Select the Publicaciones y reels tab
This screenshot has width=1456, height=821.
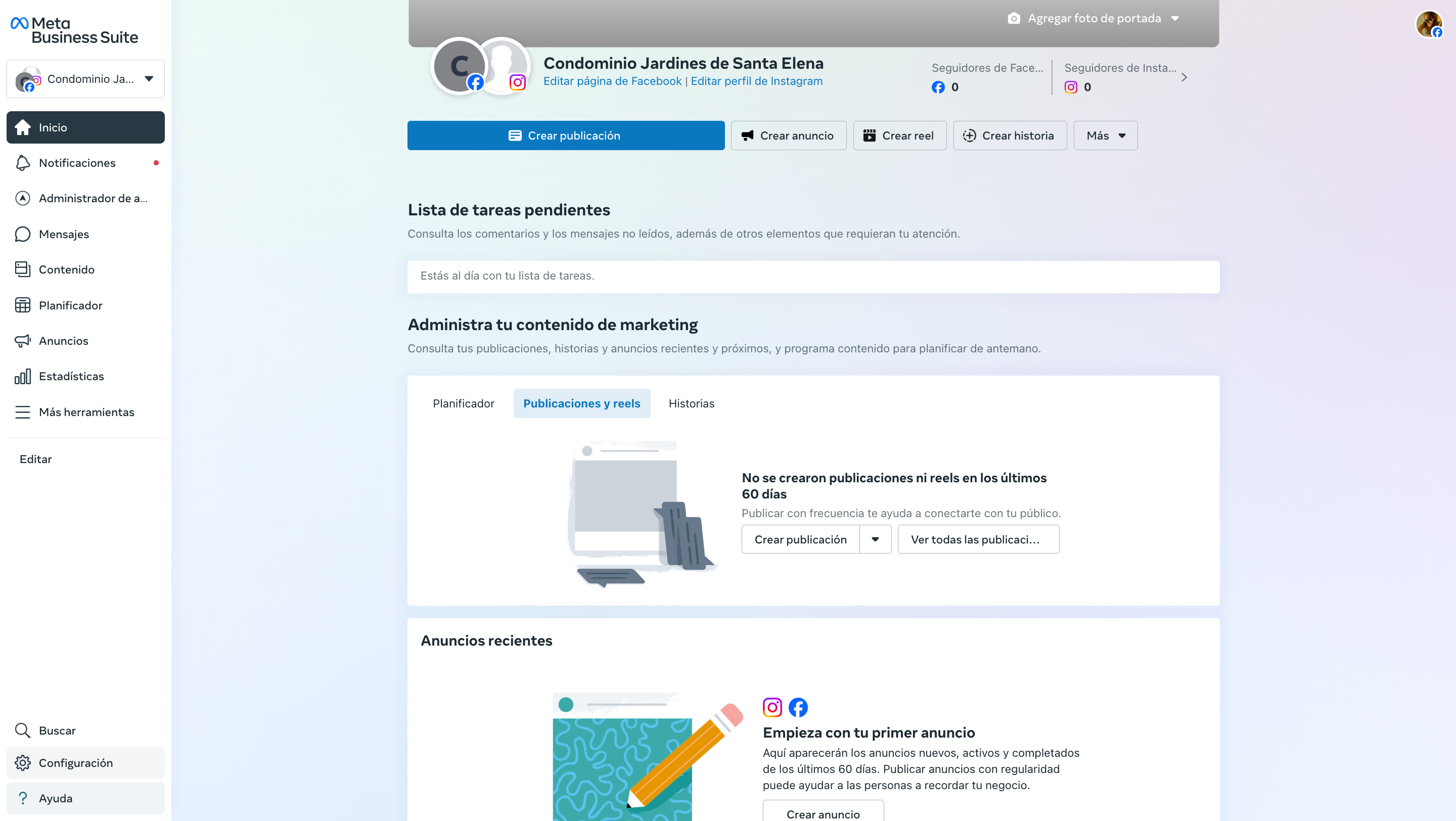coord(581,403)
